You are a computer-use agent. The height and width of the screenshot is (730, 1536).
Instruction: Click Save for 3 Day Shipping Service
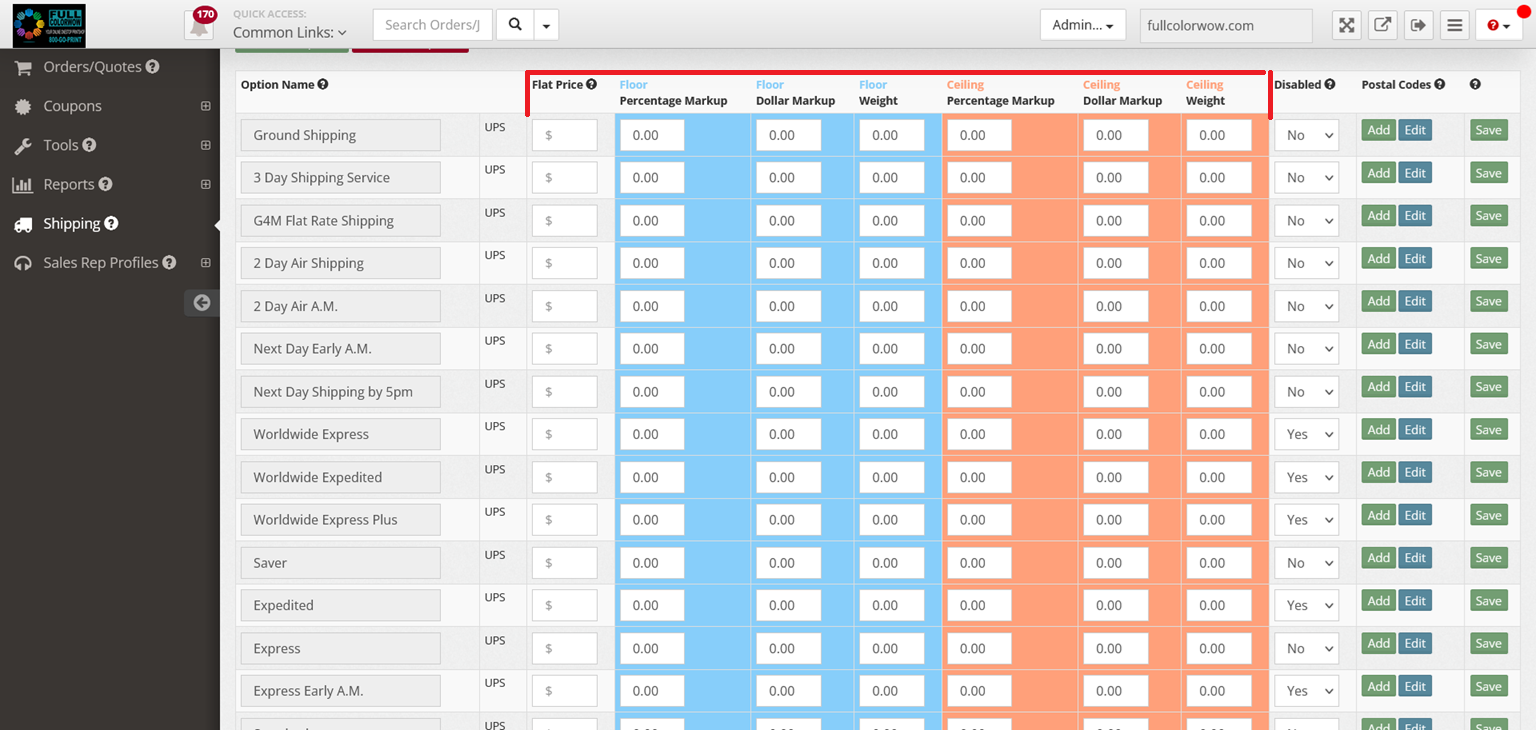(1488, 173)
